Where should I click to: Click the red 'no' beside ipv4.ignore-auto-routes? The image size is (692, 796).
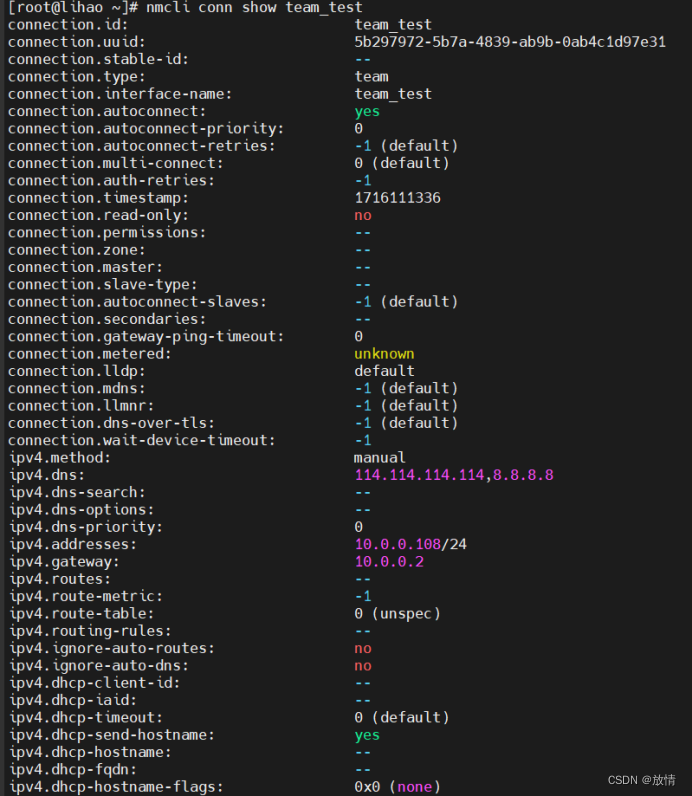click(x=363, y=648)
